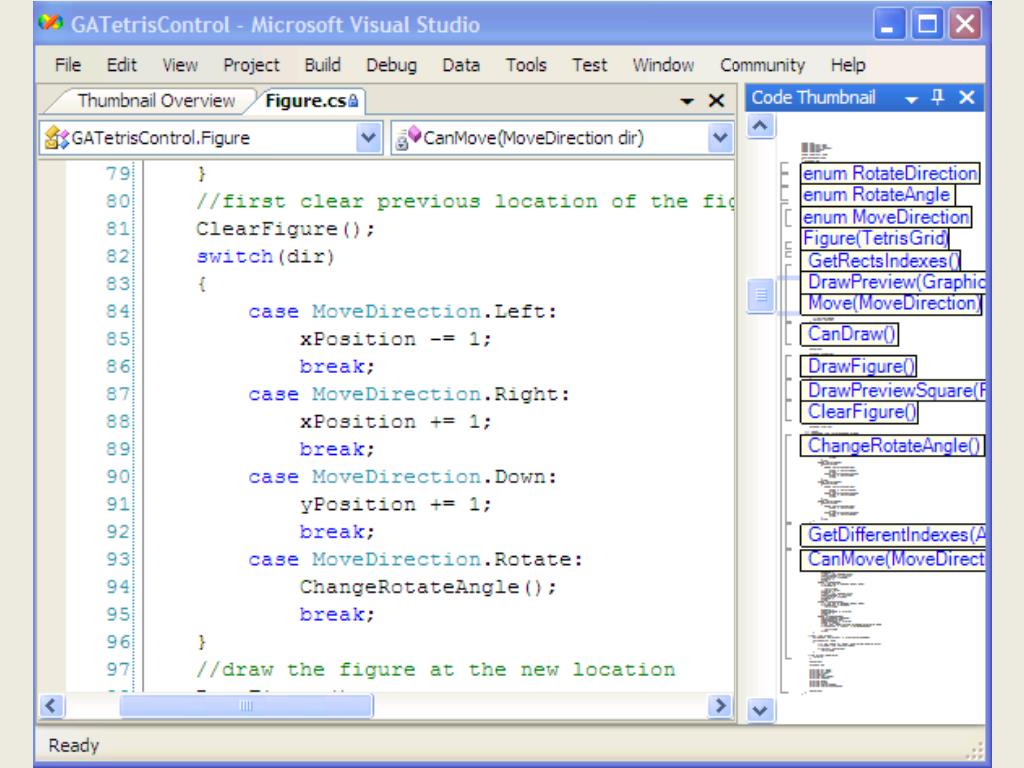
Task: Click the first clear previous location comment
Action: 464,202
